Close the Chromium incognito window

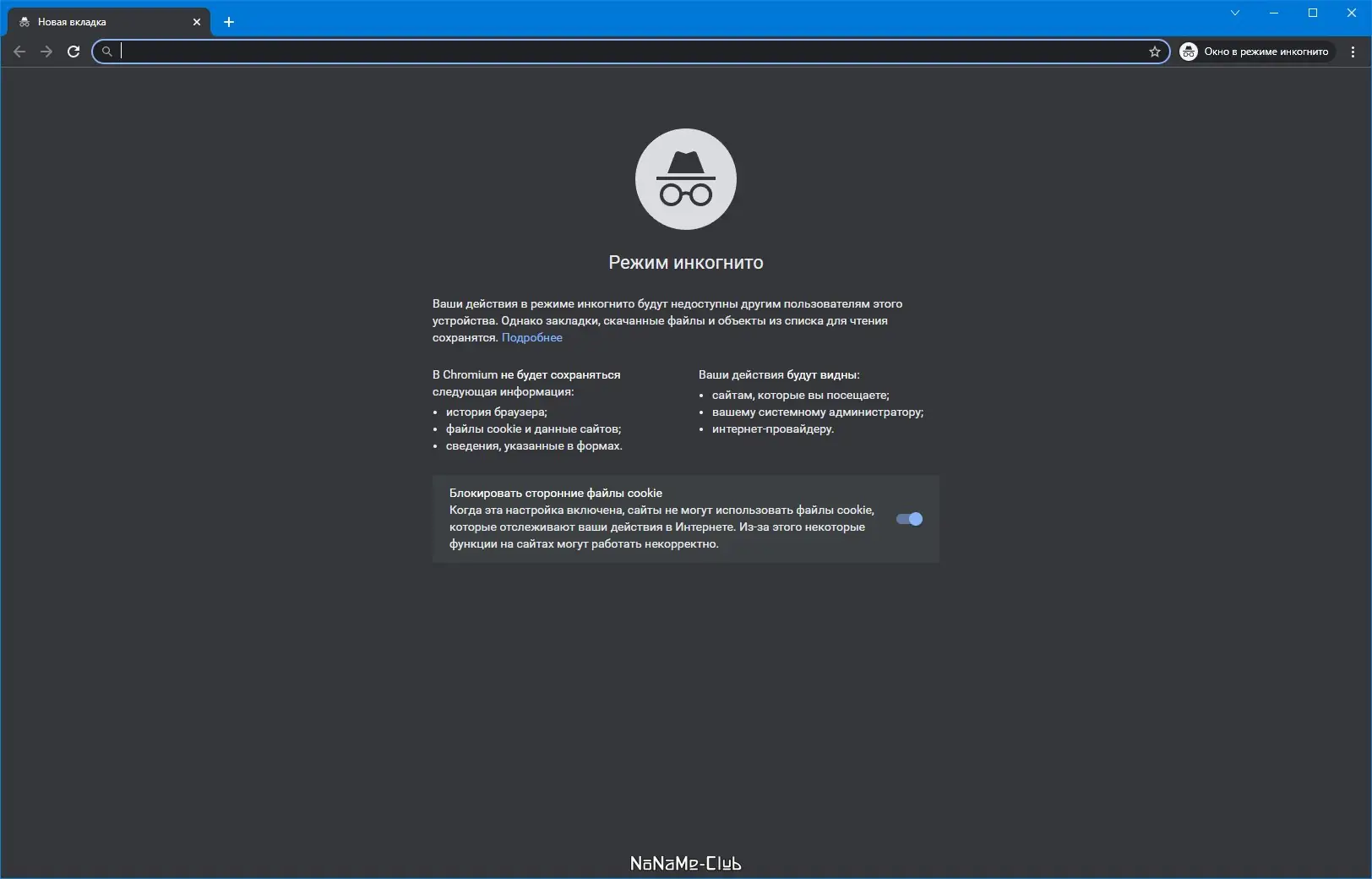(x=1352, y=13)
